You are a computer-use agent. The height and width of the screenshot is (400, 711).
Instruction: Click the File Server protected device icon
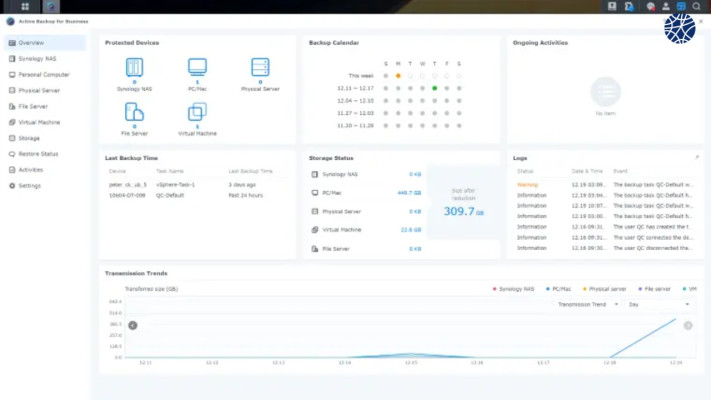click(x=134, y=112)
